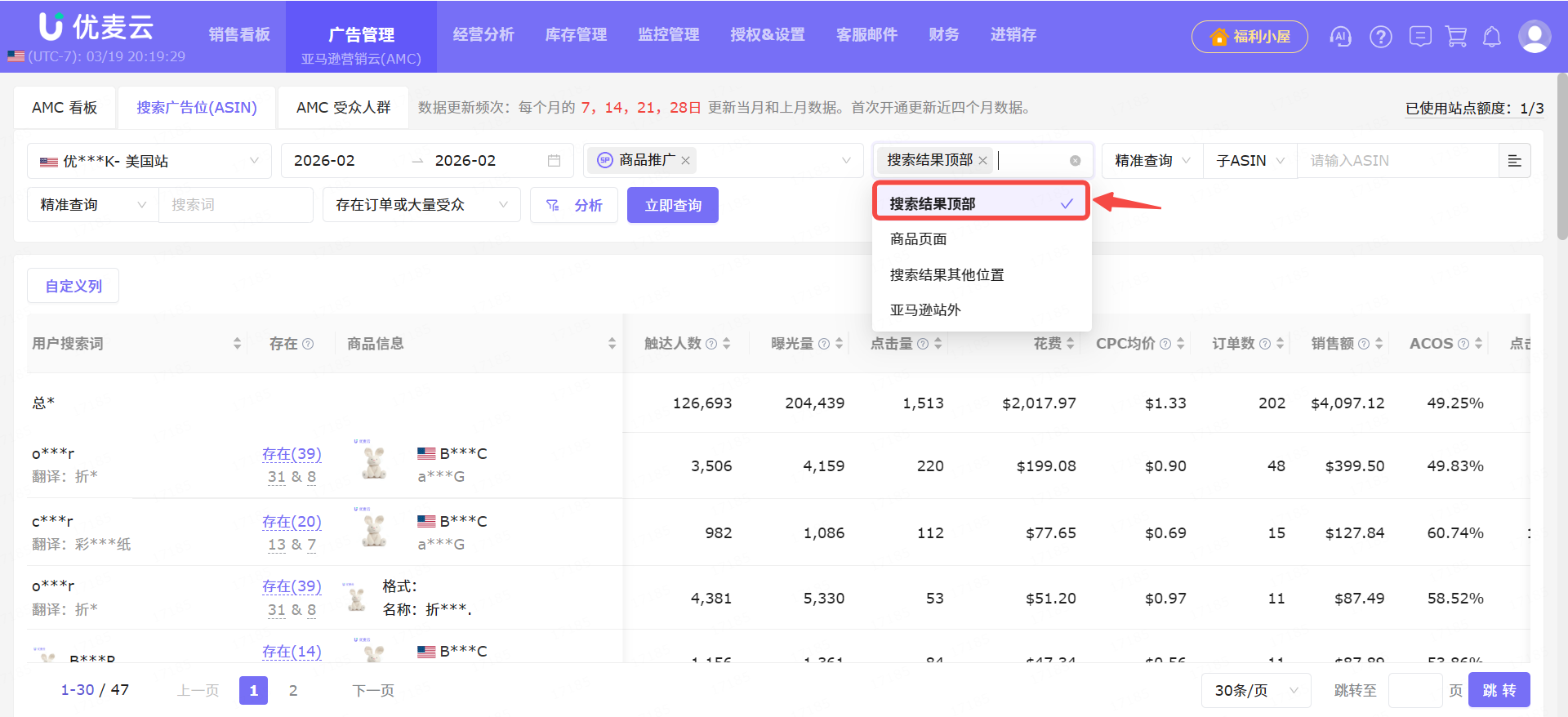The image size is (1568, 717).
Task: Open the shopping cart icon
Action: click(x=1456, y=37)
